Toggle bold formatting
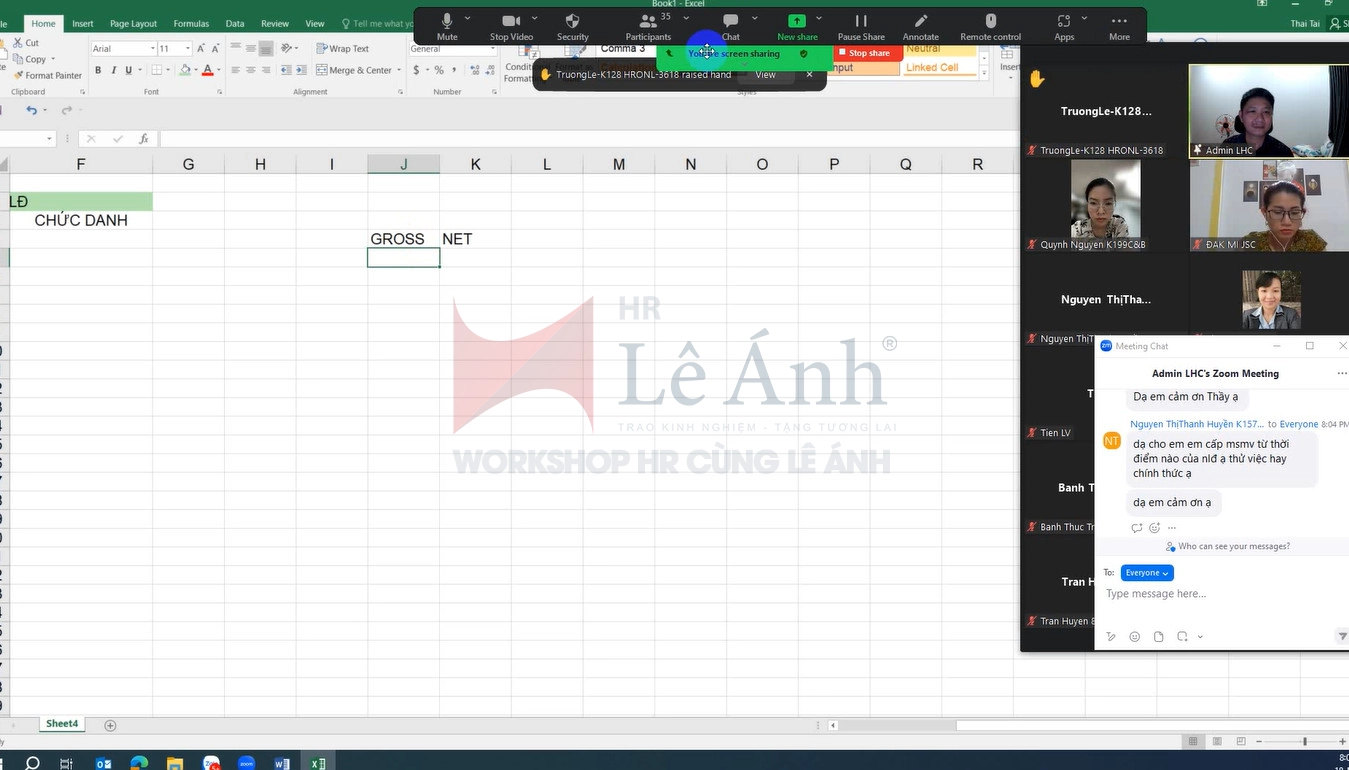 click(98, 70)
